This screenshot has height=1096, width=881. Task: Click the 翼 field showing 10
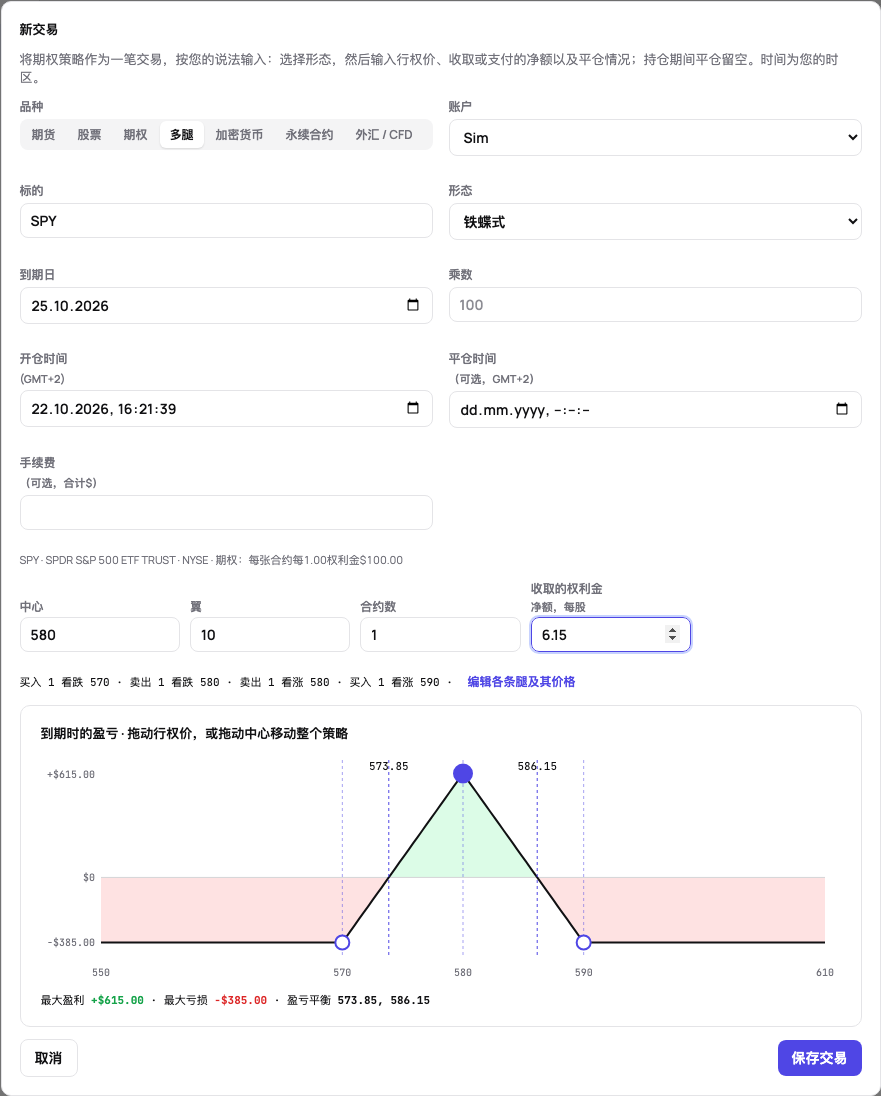pyautogui.click(x=270, y=635)
